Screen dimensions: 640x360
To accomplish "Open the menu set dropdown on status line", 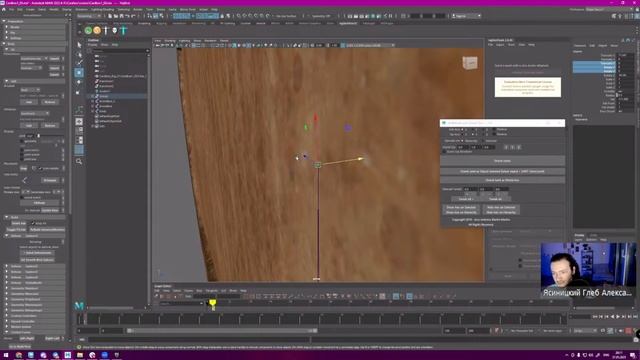I will pos(89,16).
